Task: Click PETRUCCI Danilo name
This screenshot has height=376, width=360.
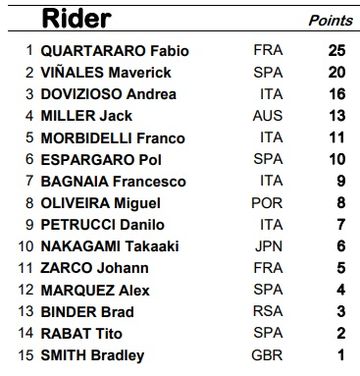Action: [102, 225]
